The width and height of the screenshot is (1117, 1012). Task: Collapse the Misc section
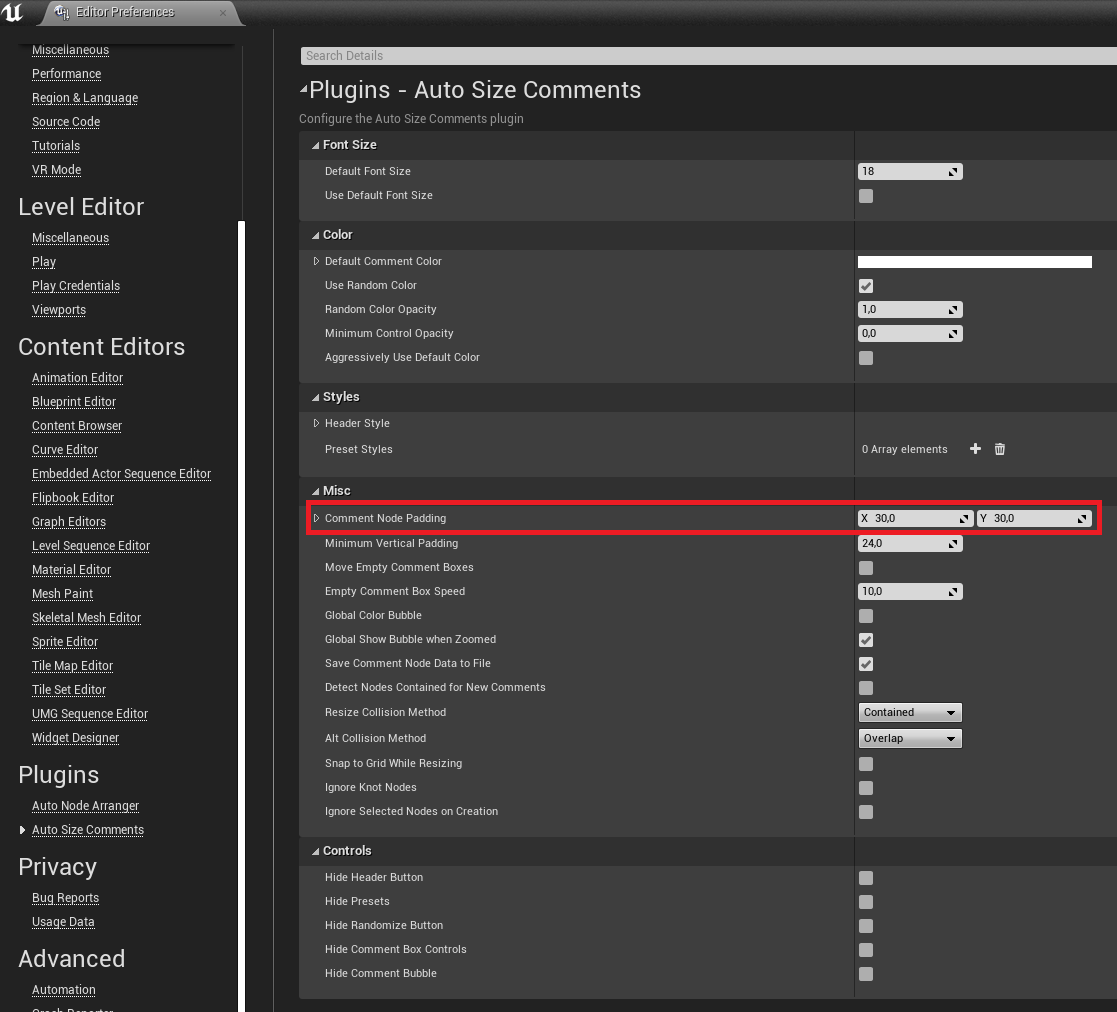coord(316,491)
